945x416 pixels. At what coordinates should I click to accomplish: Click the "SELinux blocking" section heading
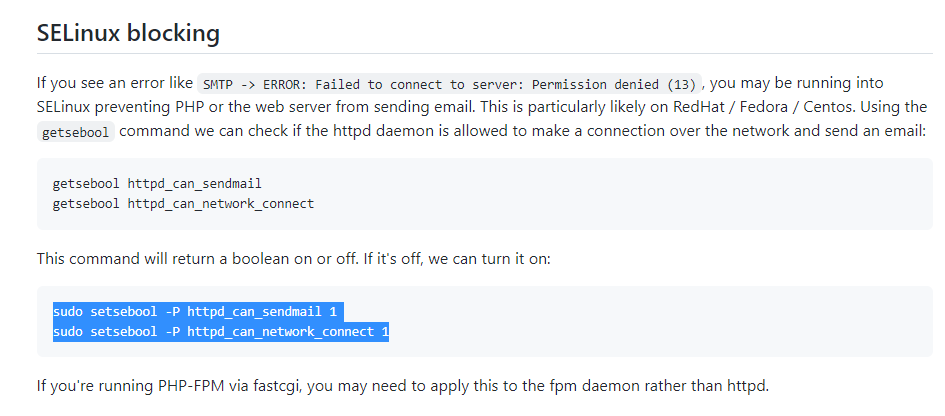point(128,33)
